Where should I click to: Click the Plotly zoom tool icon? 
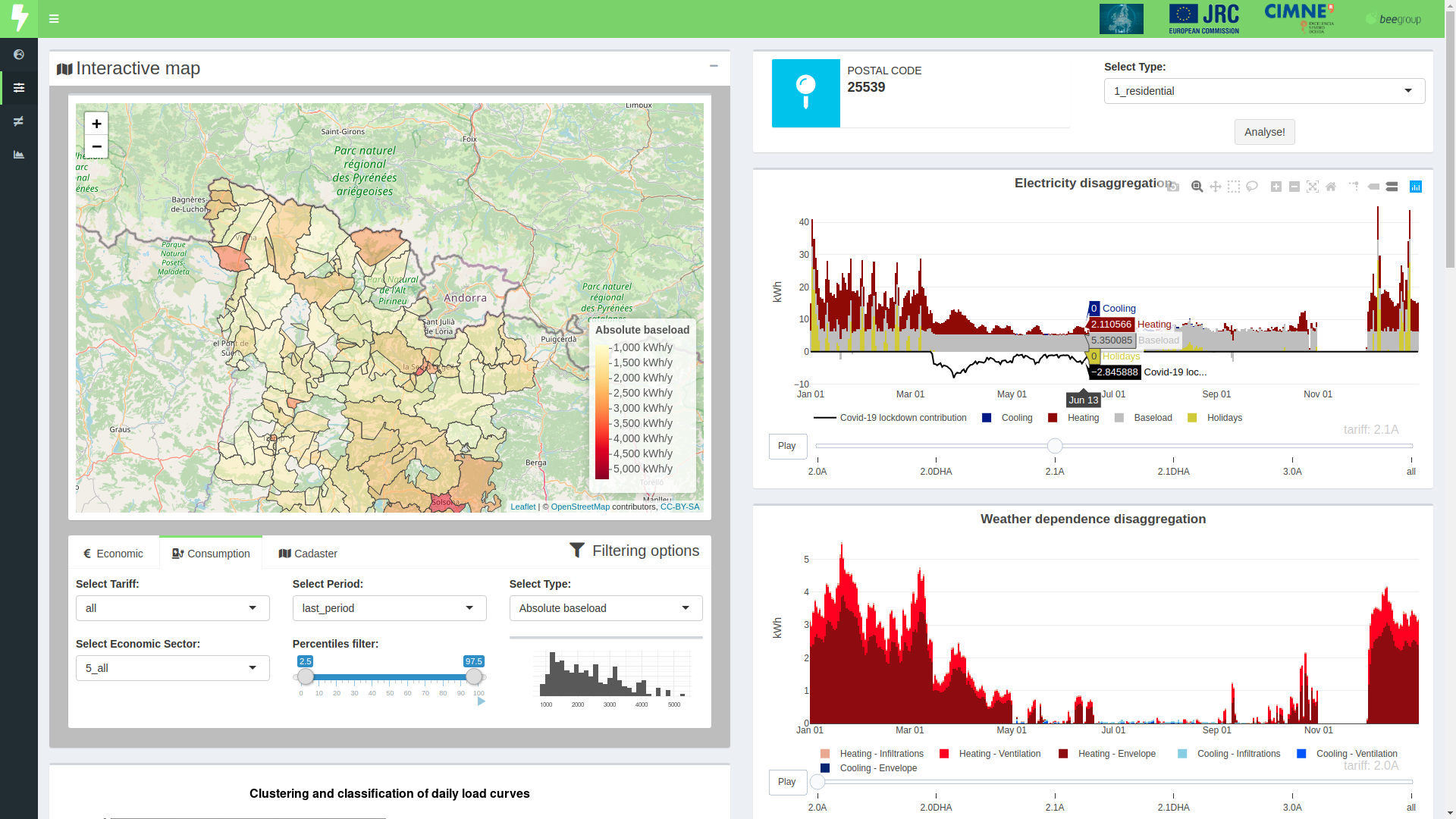click(1197, 187)
